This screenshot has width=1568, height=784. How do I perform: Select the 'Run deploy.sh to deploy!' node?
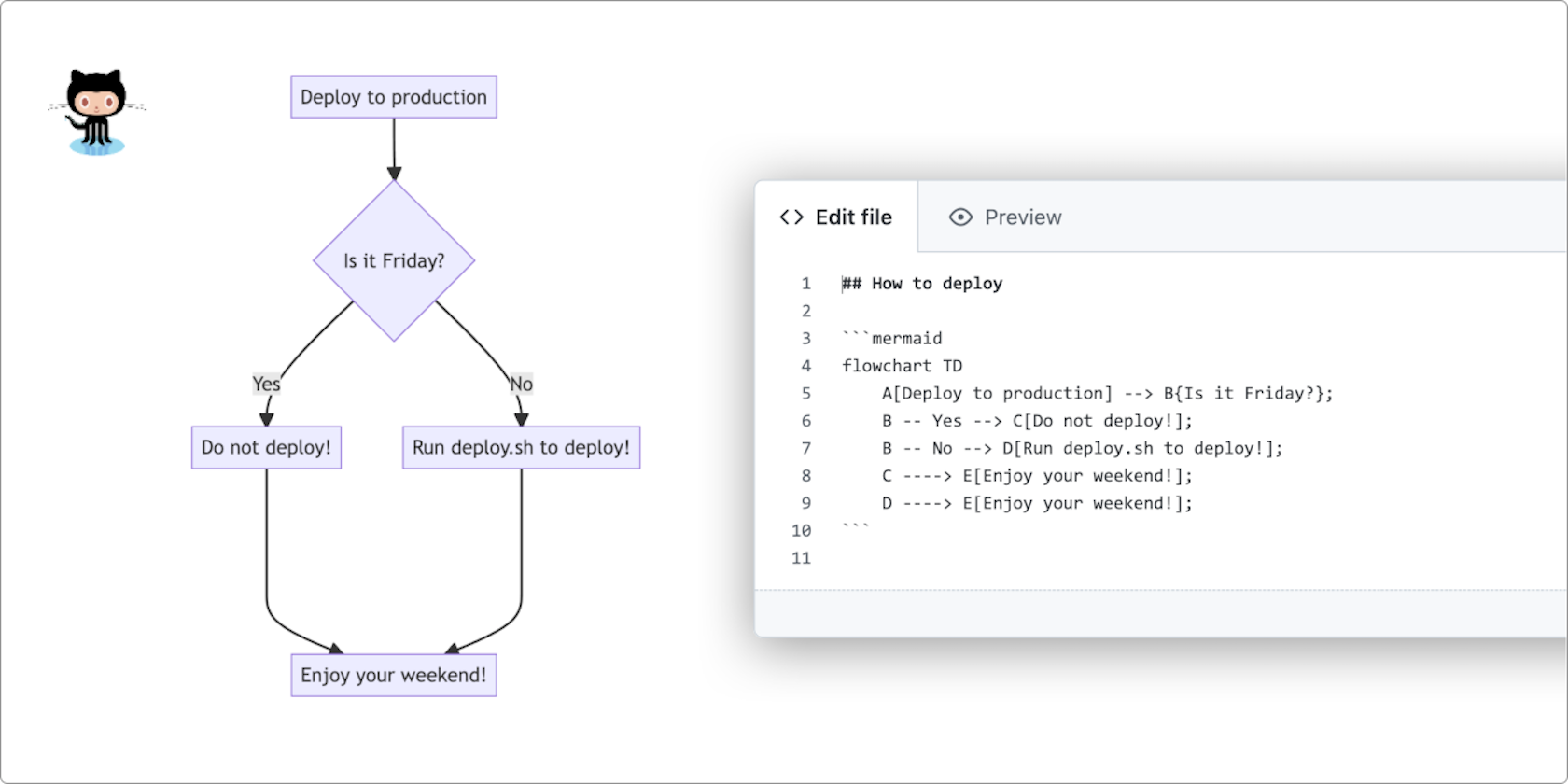(x=520, y=447)
